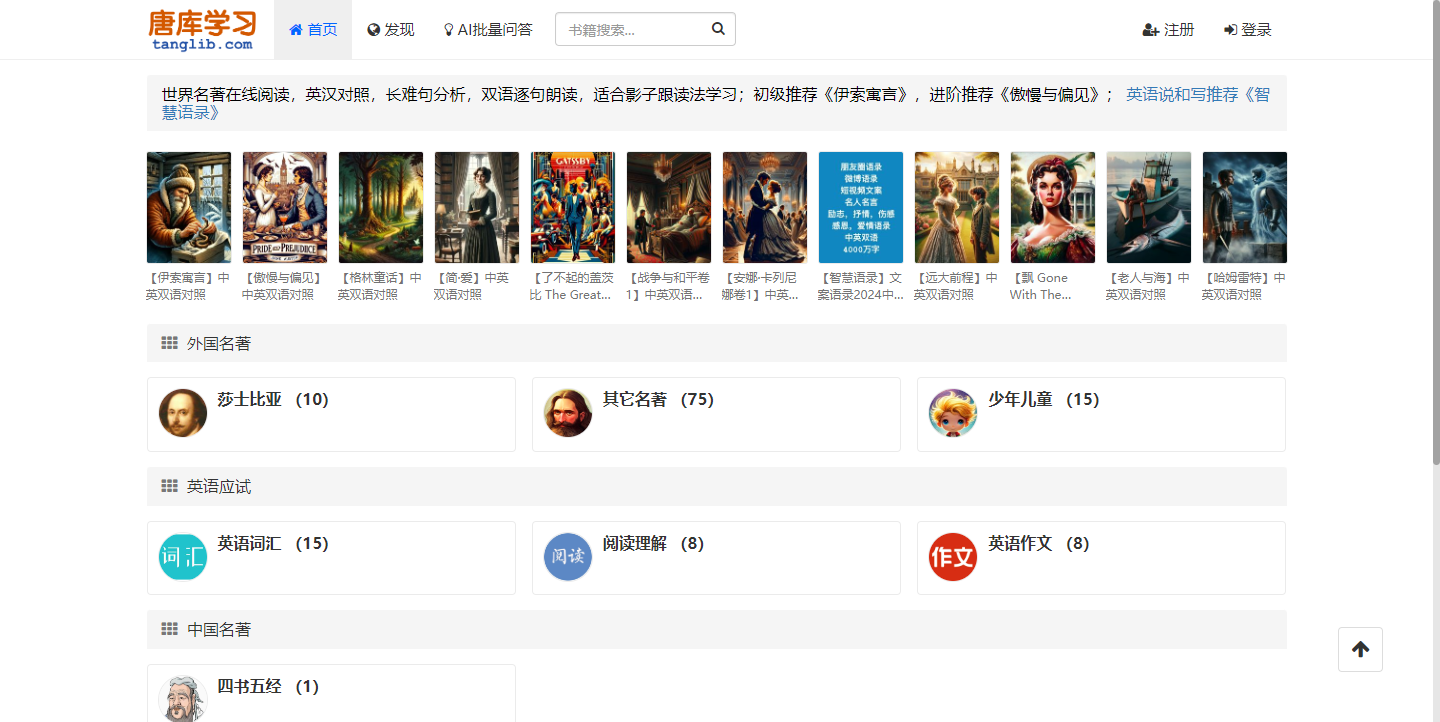Open the 傲慢与偏见 book cover
This screenshot has height=722, width=1440.
pos(285,207)
